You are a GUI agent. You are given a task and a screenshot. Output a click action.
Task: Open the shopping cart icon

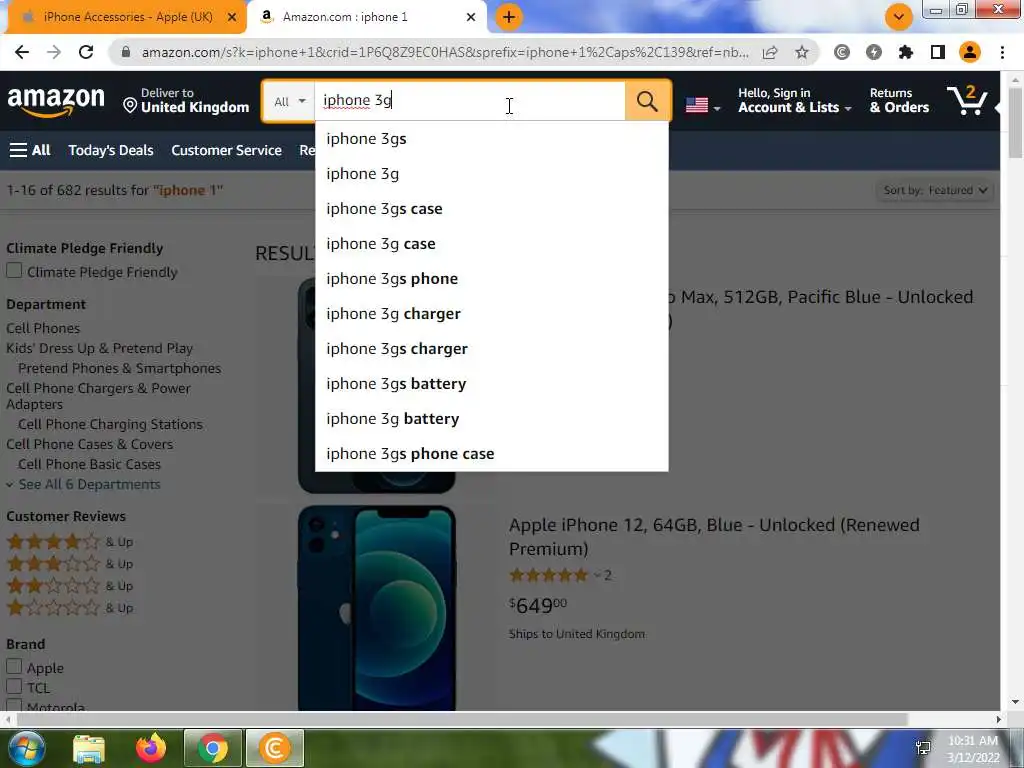[968, 101]
